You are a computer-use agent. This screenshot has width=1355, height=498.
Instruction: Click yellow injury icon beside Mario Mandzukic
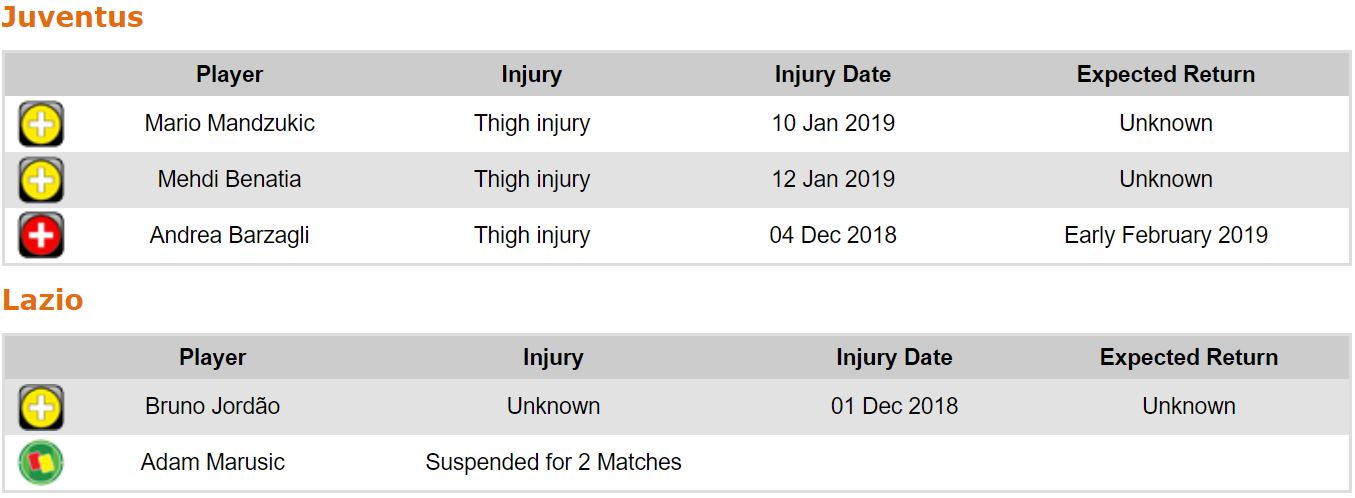(41, 125)
